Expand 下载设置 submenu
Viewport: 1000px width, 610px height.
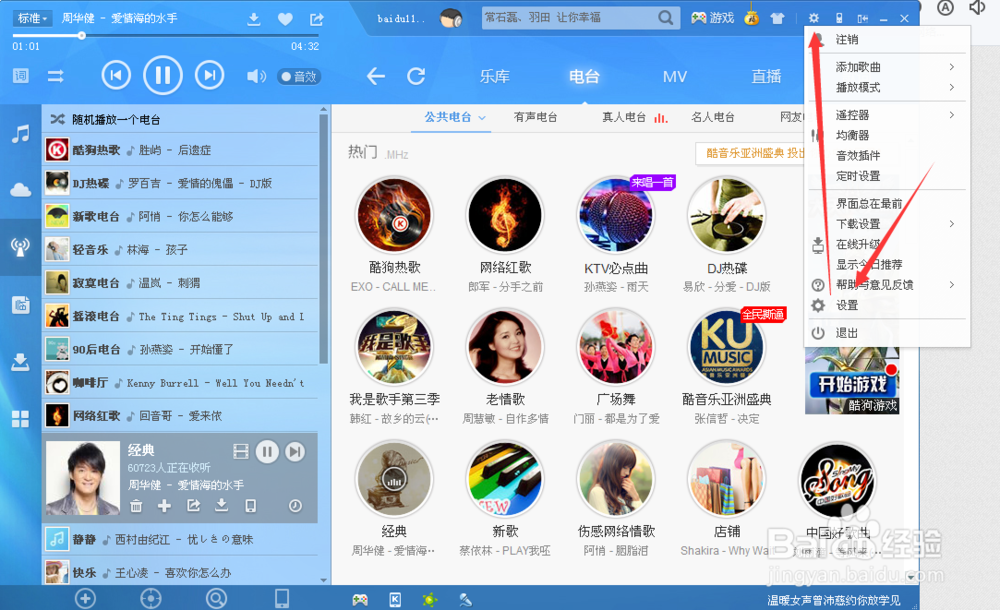[952, 224]
